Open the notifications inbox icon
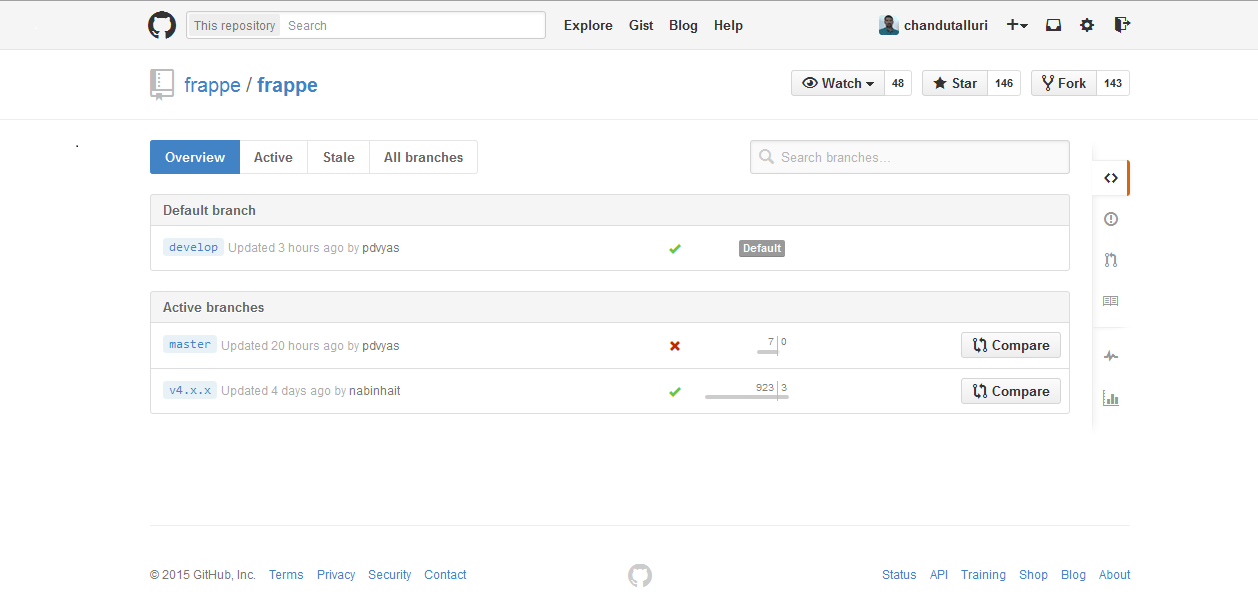This screenshot has height=610, width=1258. click(1053, 25)
